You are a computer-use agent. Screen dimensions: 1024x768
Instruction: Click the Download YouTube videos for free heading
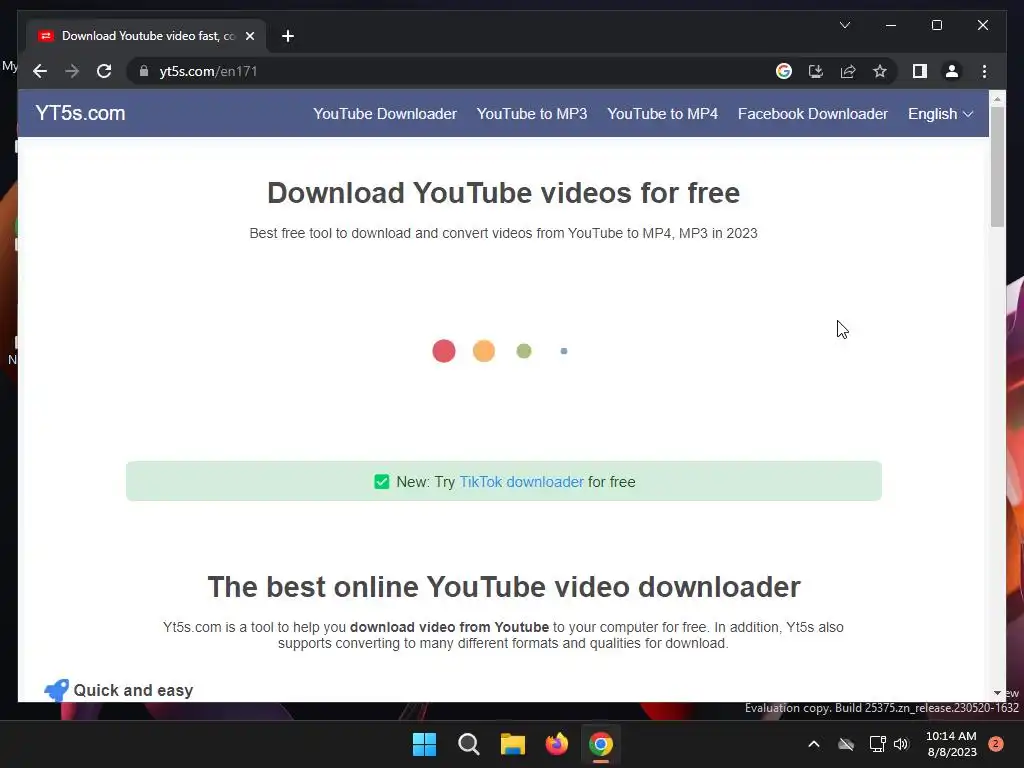[x=504, y=193]
